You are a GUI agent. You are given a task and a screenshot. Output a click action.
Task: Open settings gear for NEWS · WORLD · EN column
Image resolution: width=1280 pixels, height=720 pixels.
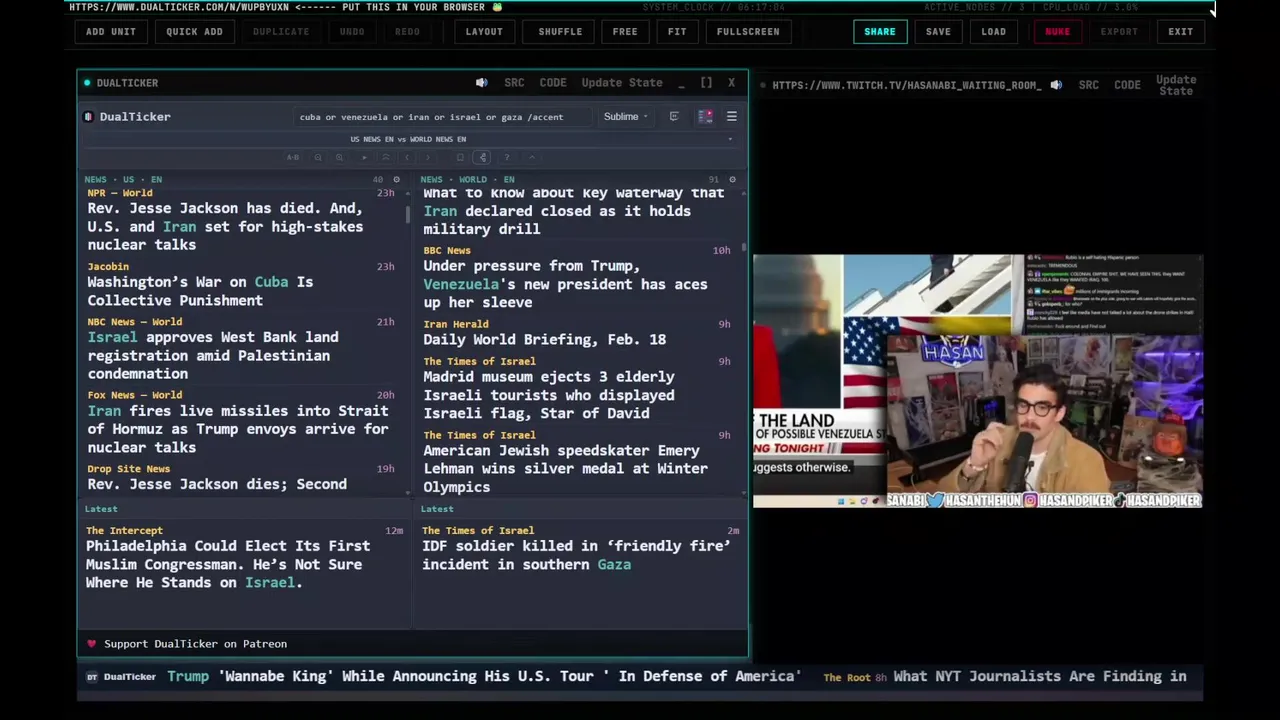pos(732,180)
